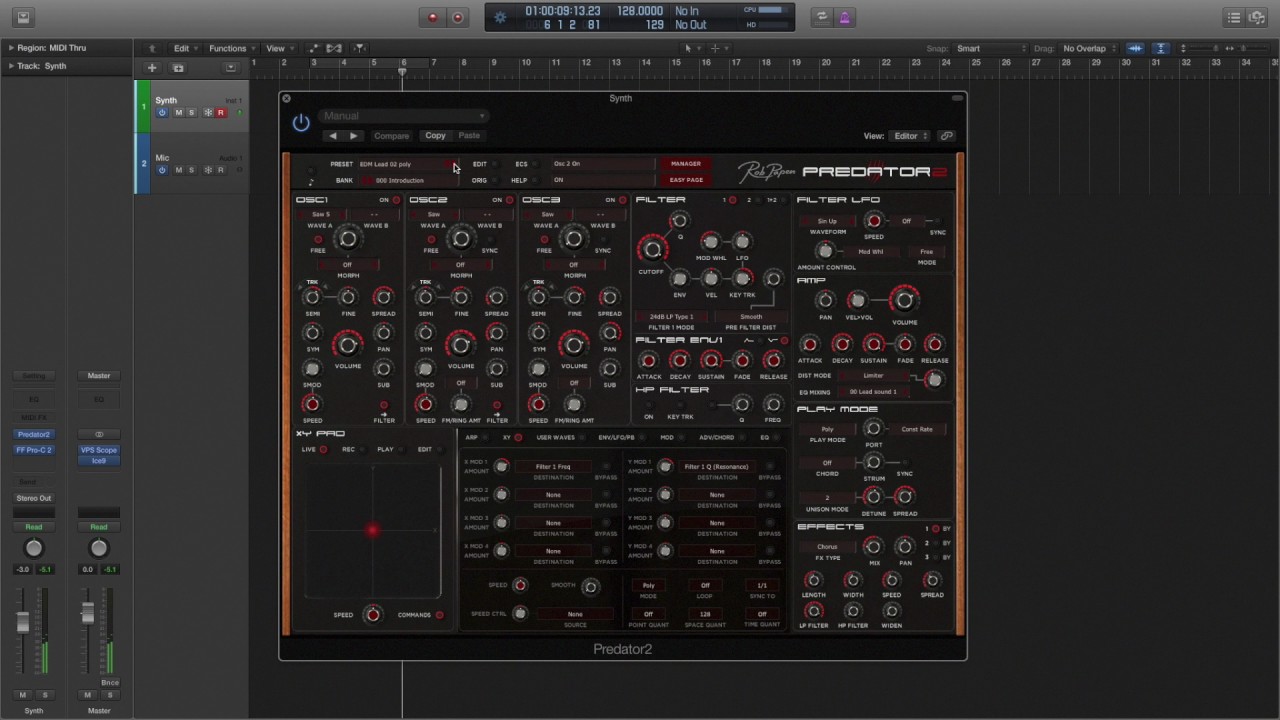Mute the Mic track
Screen dimensions: 1280x720
click(179, 170)
